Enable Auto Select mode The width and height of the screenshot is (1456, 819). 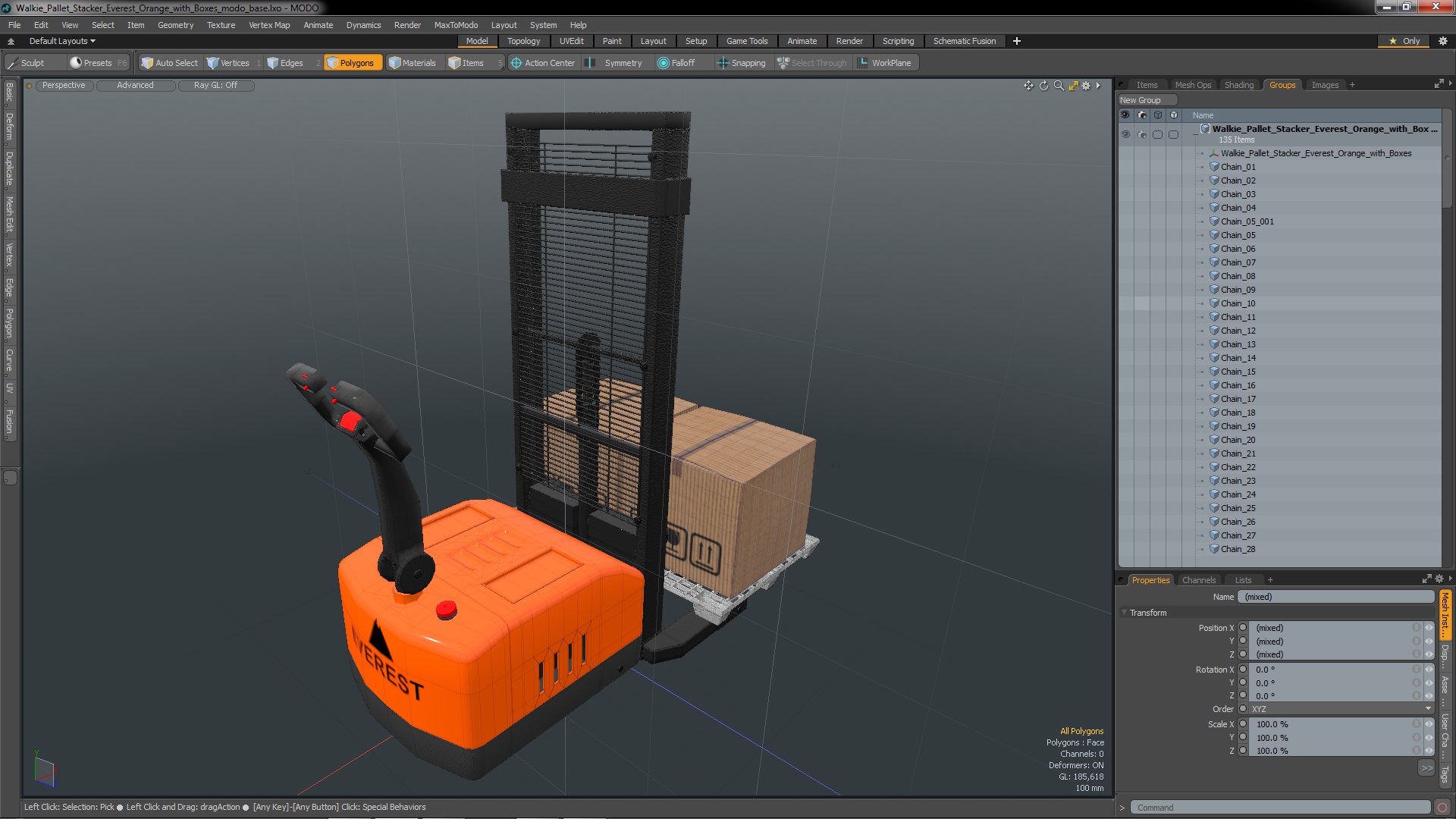click(170, 63)
